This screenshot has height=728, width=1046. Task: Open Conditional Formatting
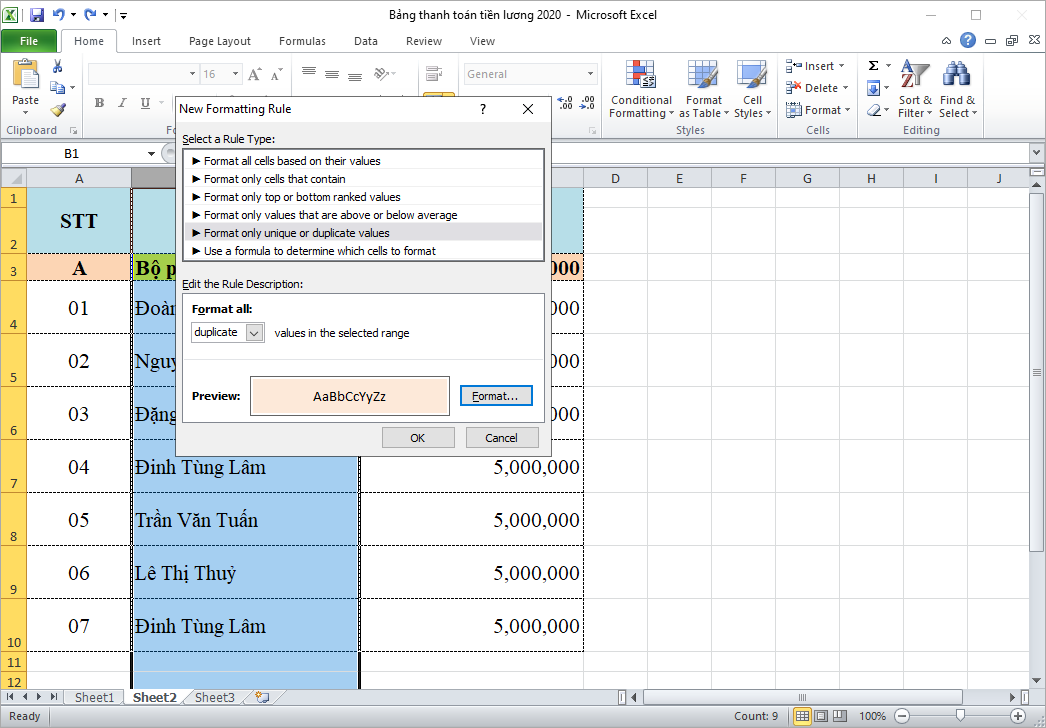coord(641,89)
